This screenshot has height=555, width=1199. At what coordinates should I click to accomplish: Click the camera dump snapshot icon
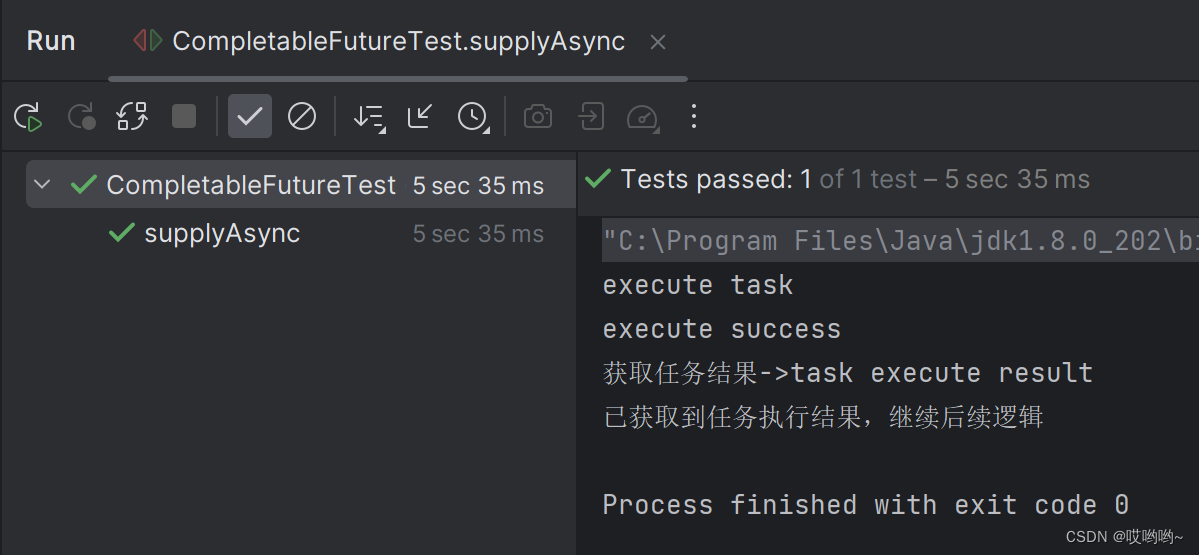(x=538, y=117)
